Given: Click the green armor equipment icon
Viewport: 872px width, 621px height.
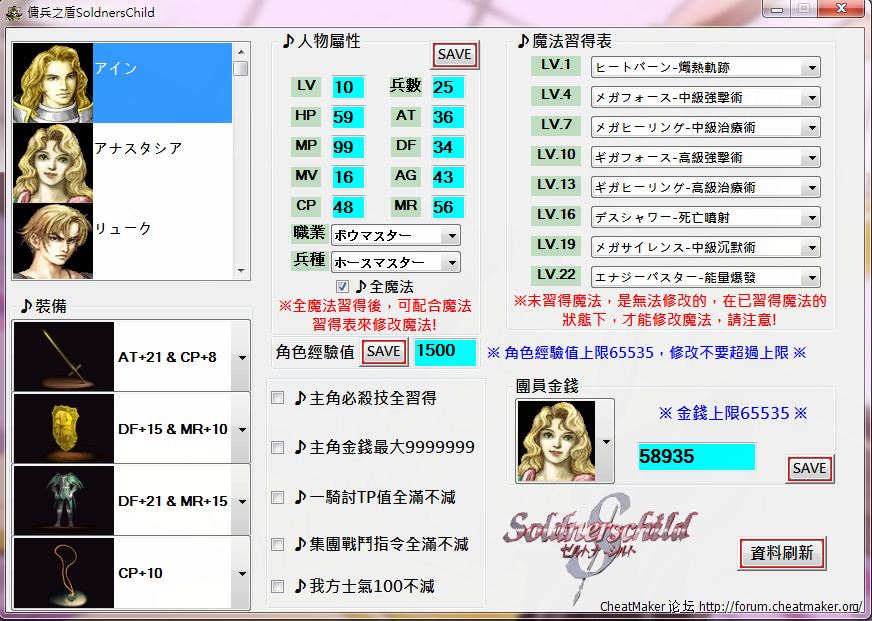Looking at the screenshot, I should 63,500.
